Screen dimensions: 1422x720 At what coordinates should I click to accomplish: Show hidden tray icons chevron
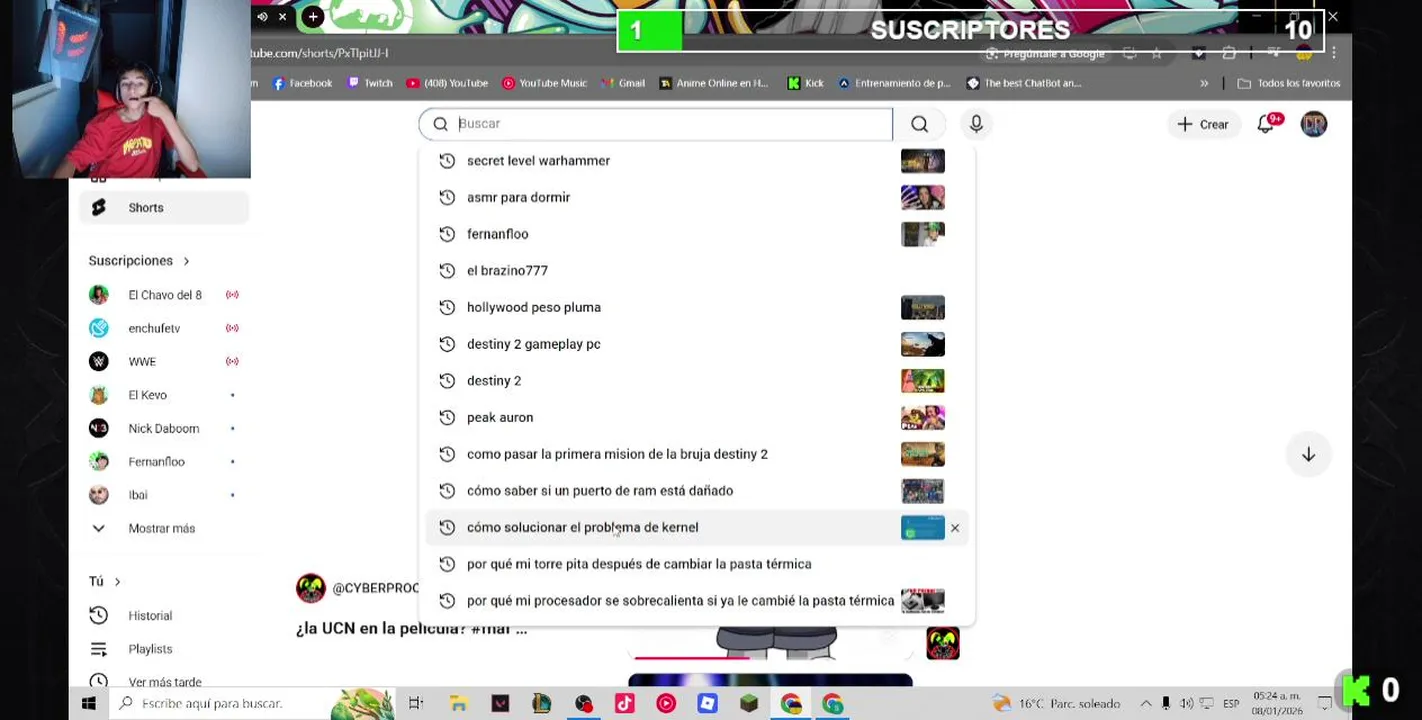coord(1146,704)
